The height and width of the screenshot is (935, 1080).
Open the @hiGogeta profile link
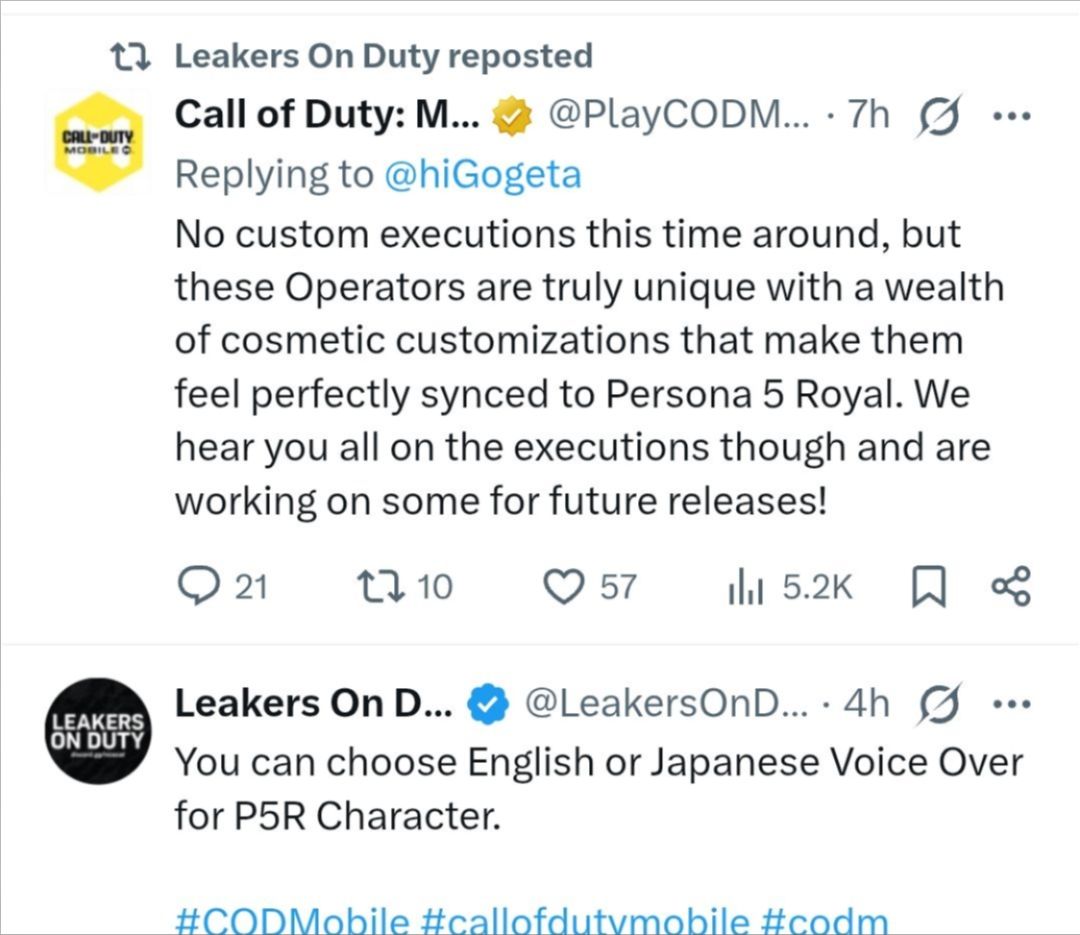coord(483,174)
